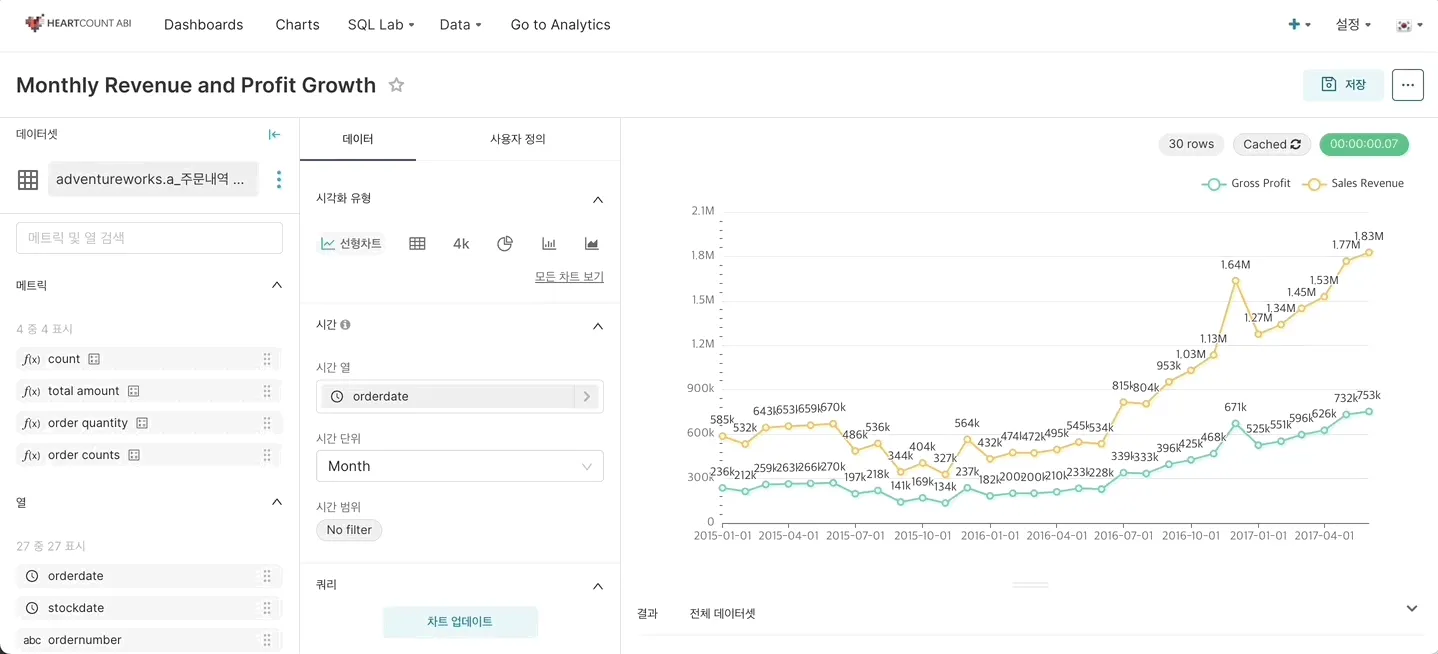1438x654 pixels.
Task: Click the No filter time range pill
Action: point(349,530)
